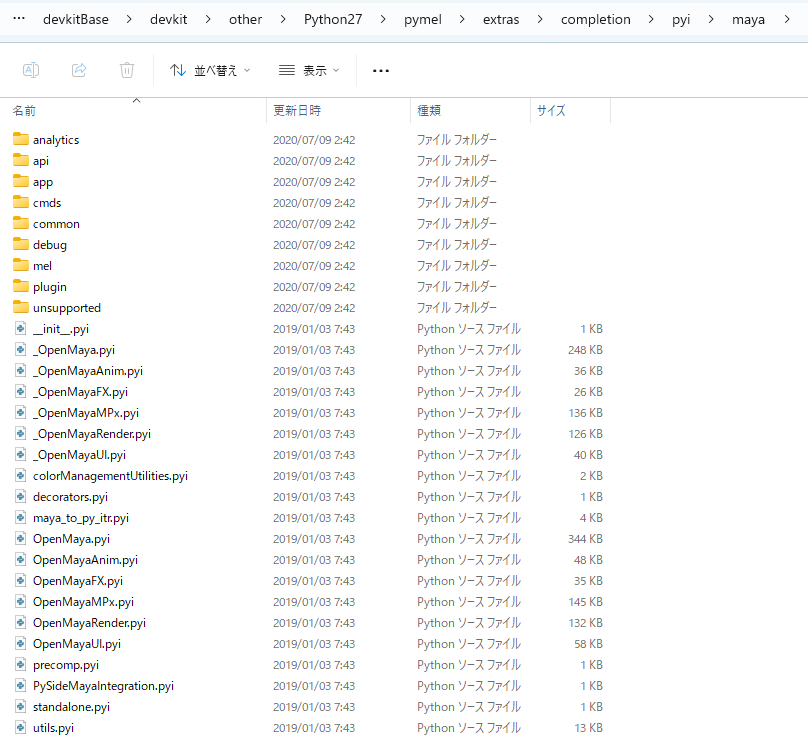Click the OpenMaya.pyi file icon
The width and height of the screenshot is (808, 752).
pos(21,539)
